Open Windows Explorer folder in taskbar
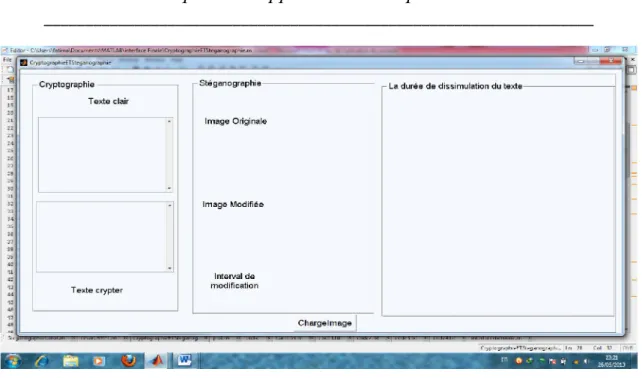 [70, 361]
